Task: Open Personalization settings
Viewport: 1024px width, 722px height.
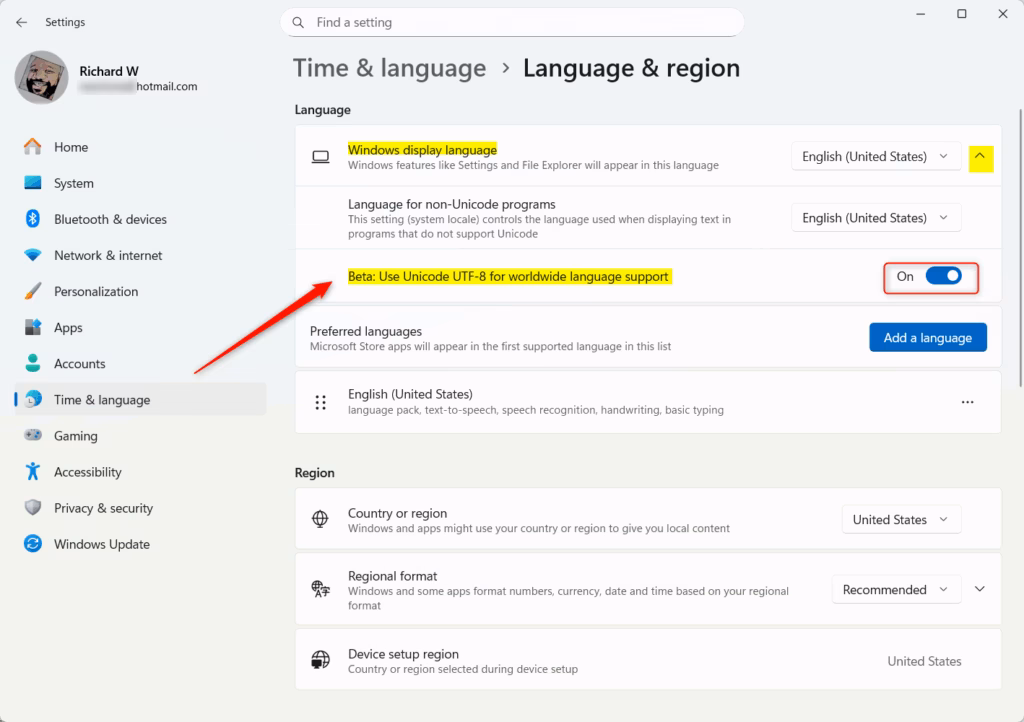Action: pyautogui.click(x=140, y=291)
